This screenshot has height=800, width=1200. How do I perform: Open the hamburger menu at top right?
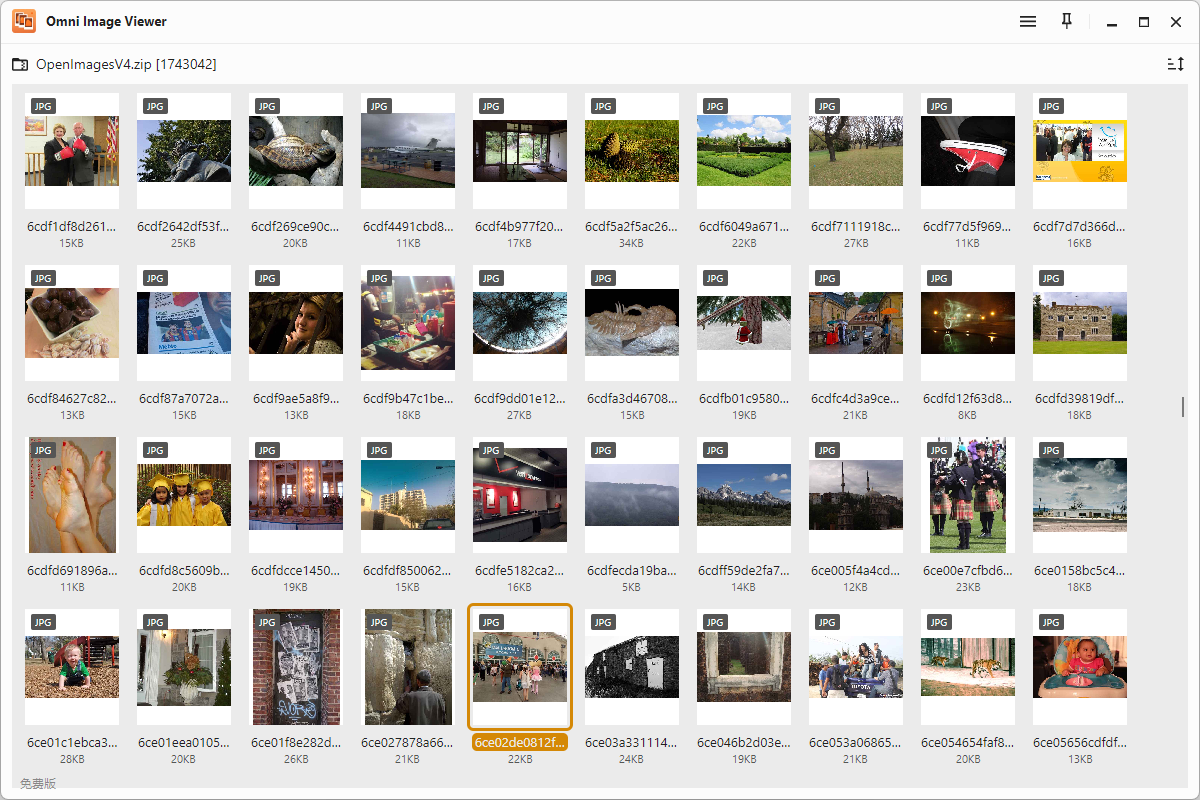[x=1027, y=21]
